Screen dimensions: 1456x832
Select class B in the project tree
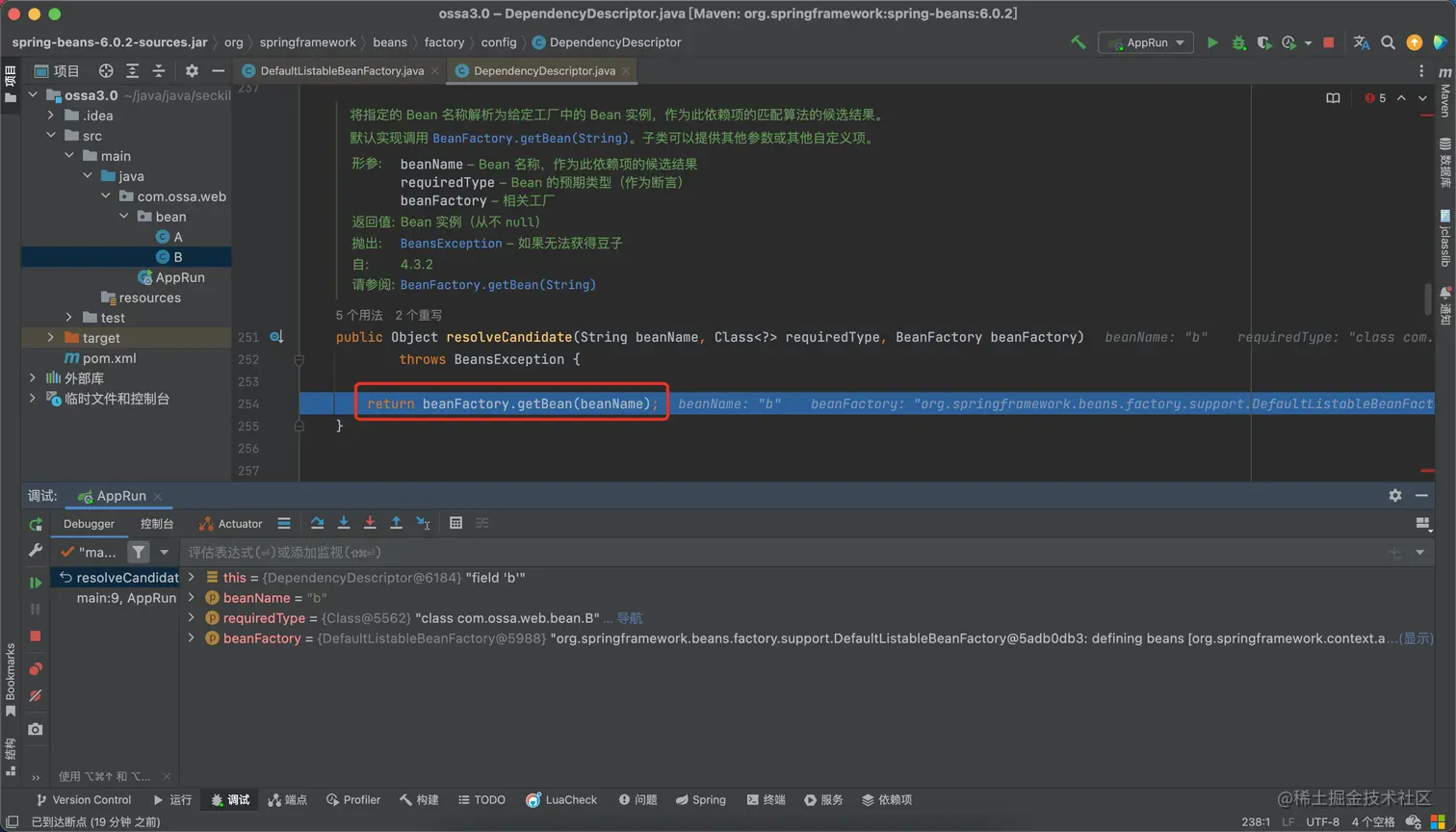(169, 257)
